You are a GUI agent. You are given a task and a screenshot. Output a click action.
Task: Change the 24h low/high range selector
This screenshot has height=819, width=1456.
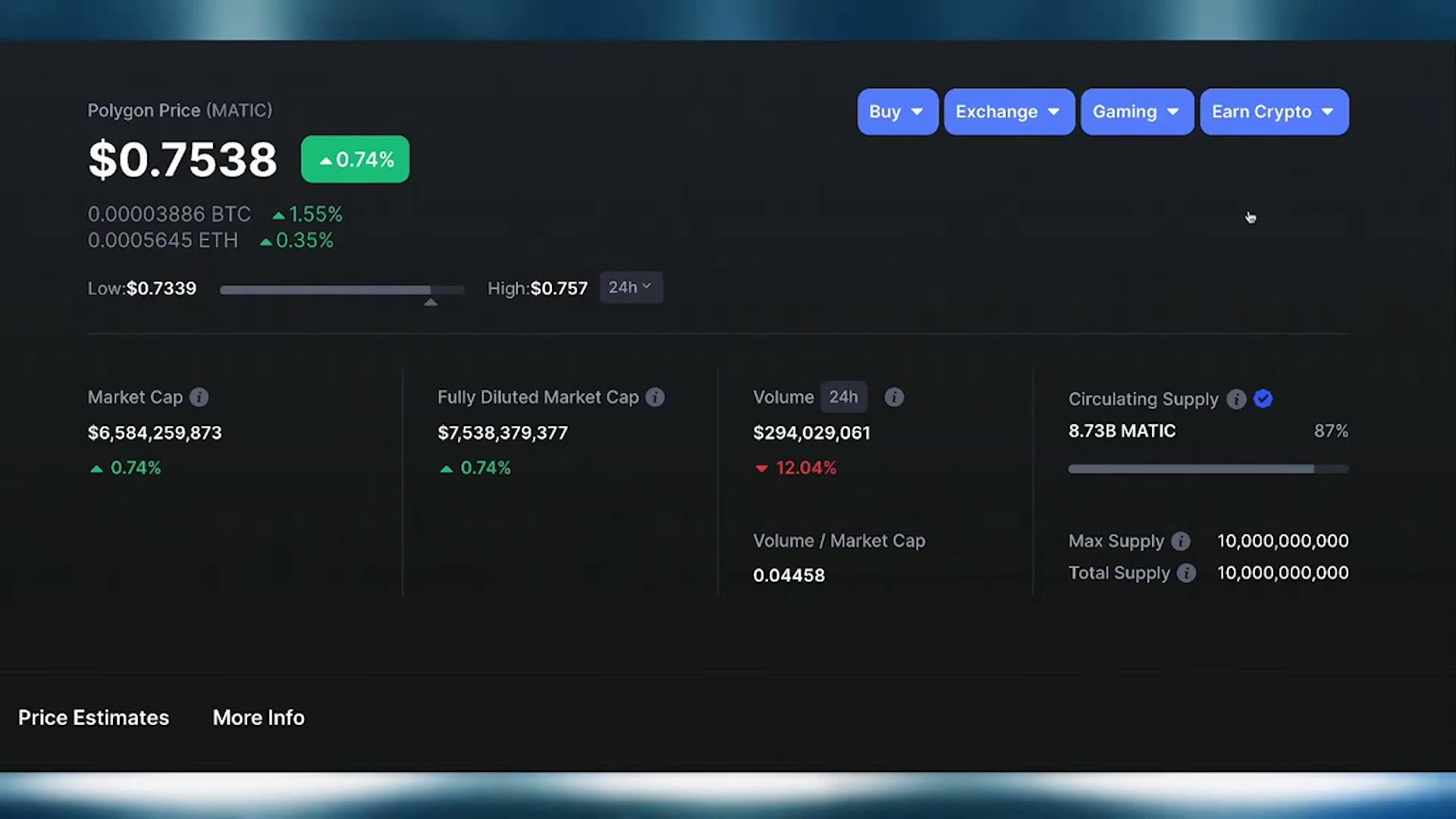point(631,287)
